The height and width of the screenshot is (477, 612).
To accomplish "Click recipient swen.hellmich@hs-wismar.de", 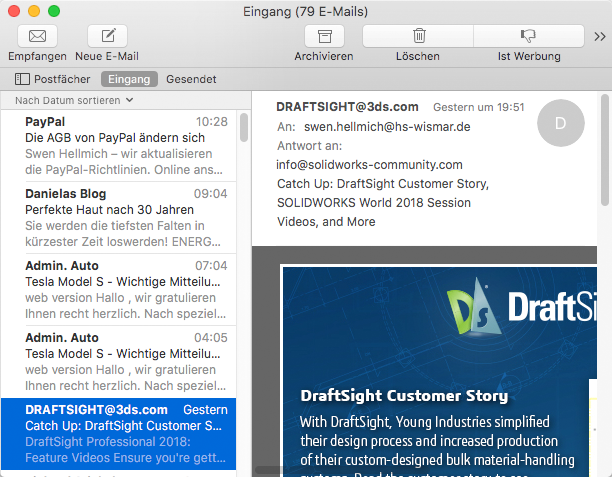I will pyautogui.click(x=387, y=127).
